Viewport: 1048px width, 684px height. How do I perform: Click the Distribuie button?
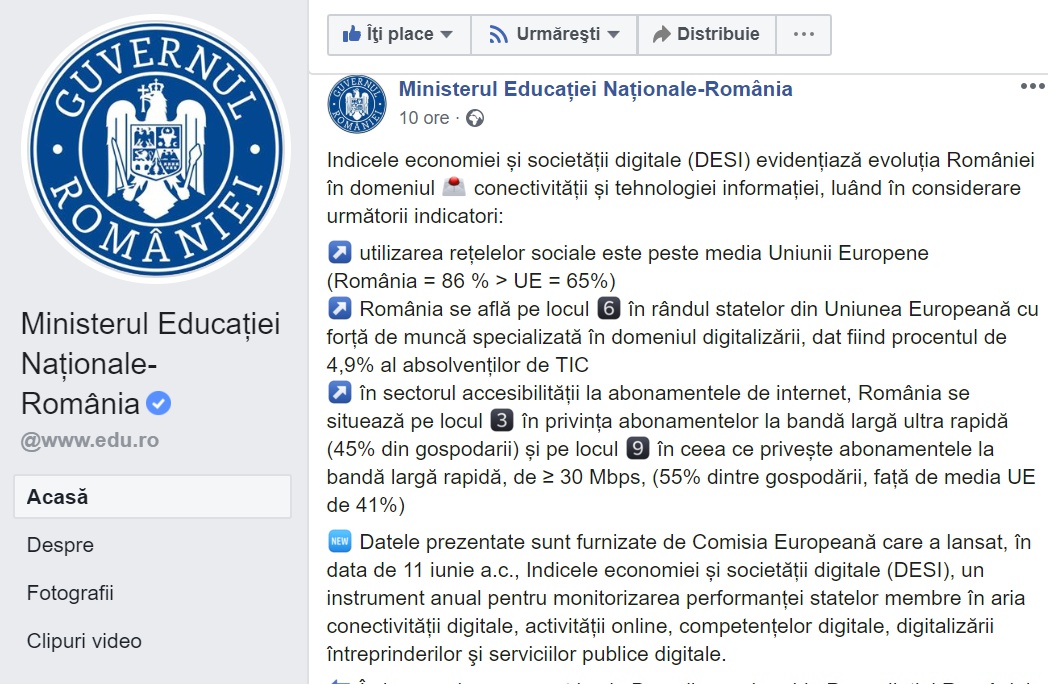pos(706,34)
